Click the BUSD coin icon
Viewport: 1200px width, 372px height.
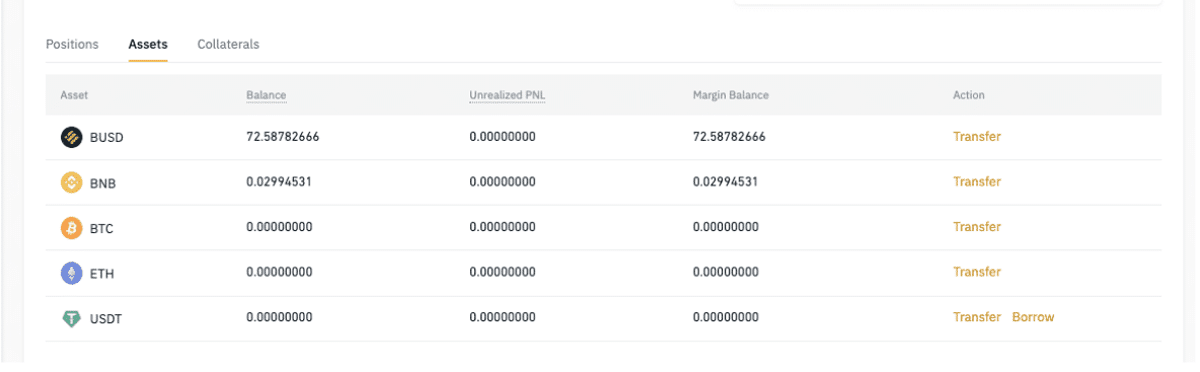pos(71,137)
